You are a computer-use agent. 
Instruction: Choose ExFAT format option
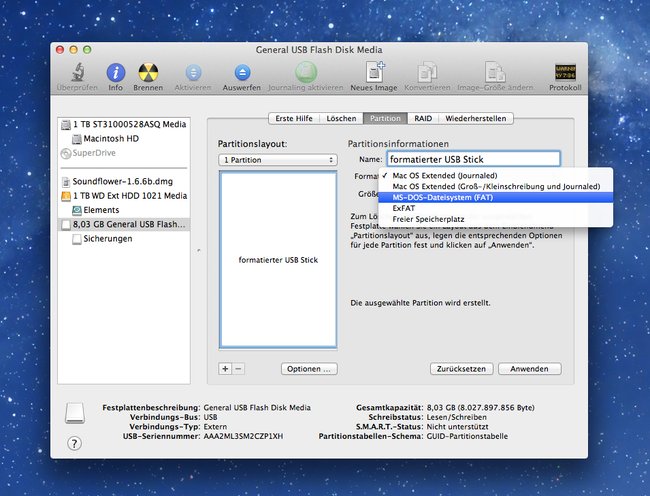[x=496, y=208]
